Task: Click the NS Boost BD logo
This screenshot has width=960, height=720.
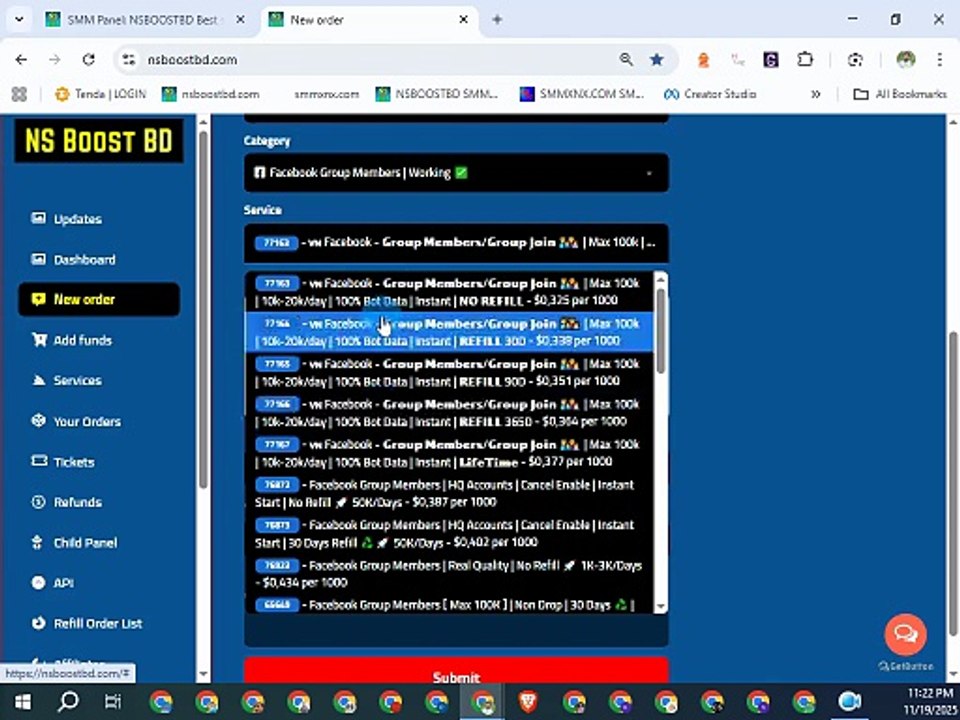Action: tap(99, 141)
